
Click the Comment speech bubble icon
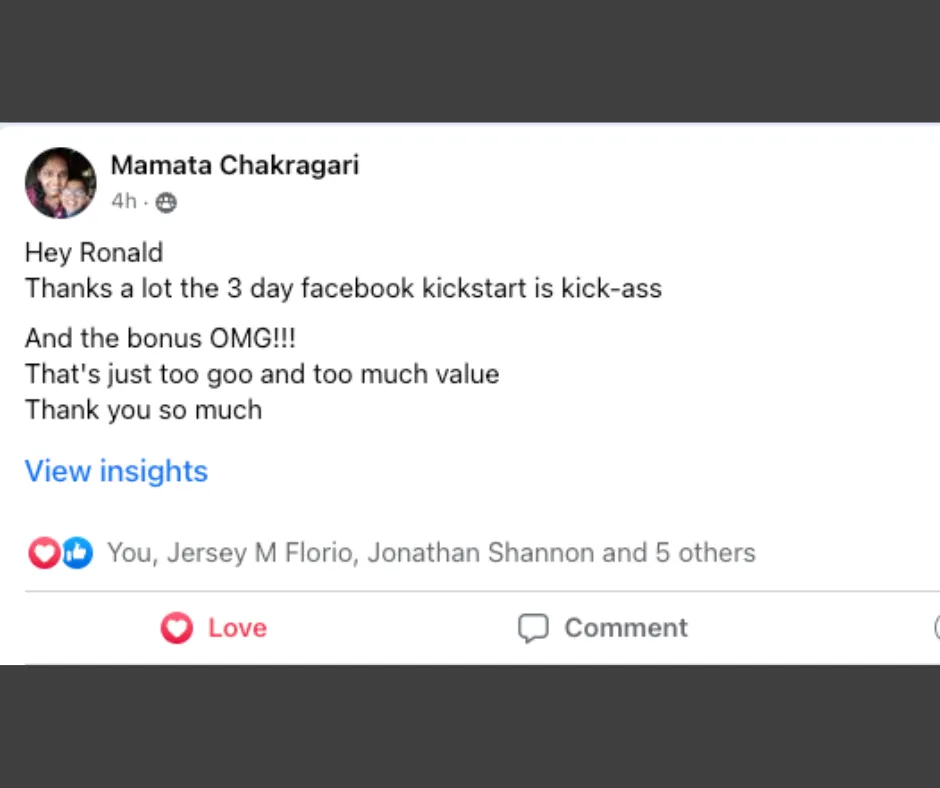(533, 628)
